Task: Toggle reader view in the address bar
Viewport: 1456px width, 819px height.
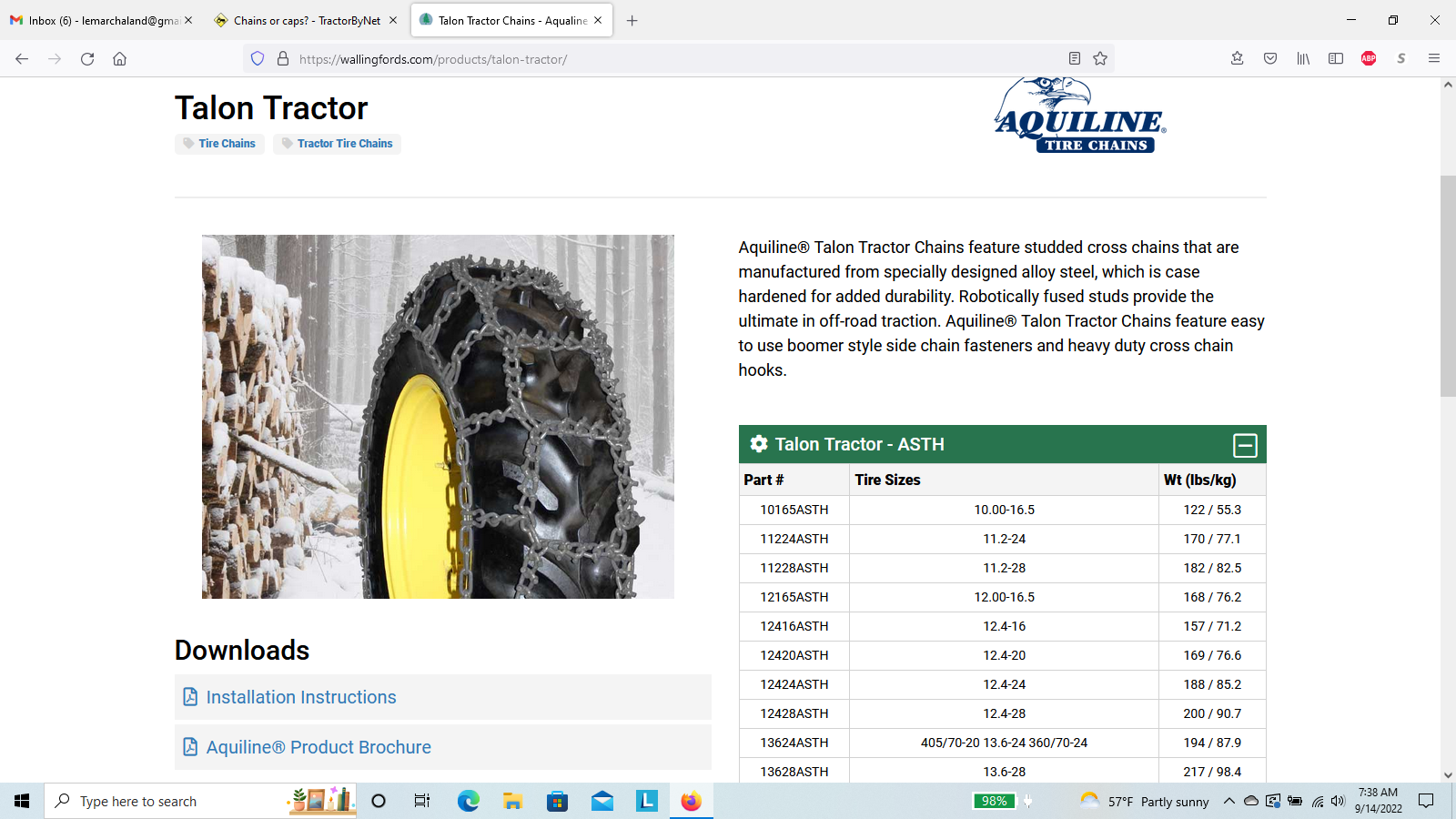Action: 1075,59
